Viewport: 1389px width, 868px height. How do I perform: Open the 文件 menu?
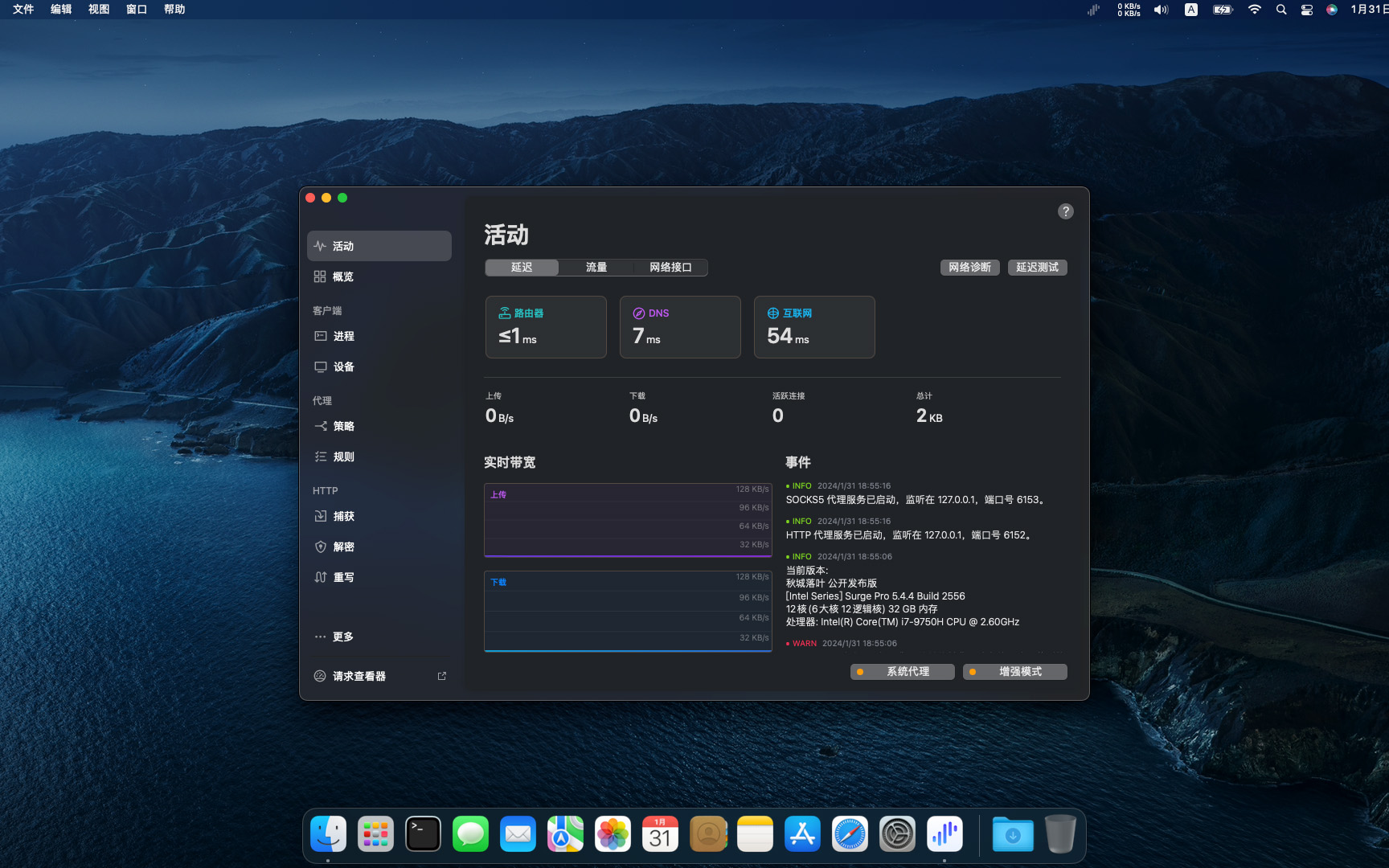coord(23,10)
